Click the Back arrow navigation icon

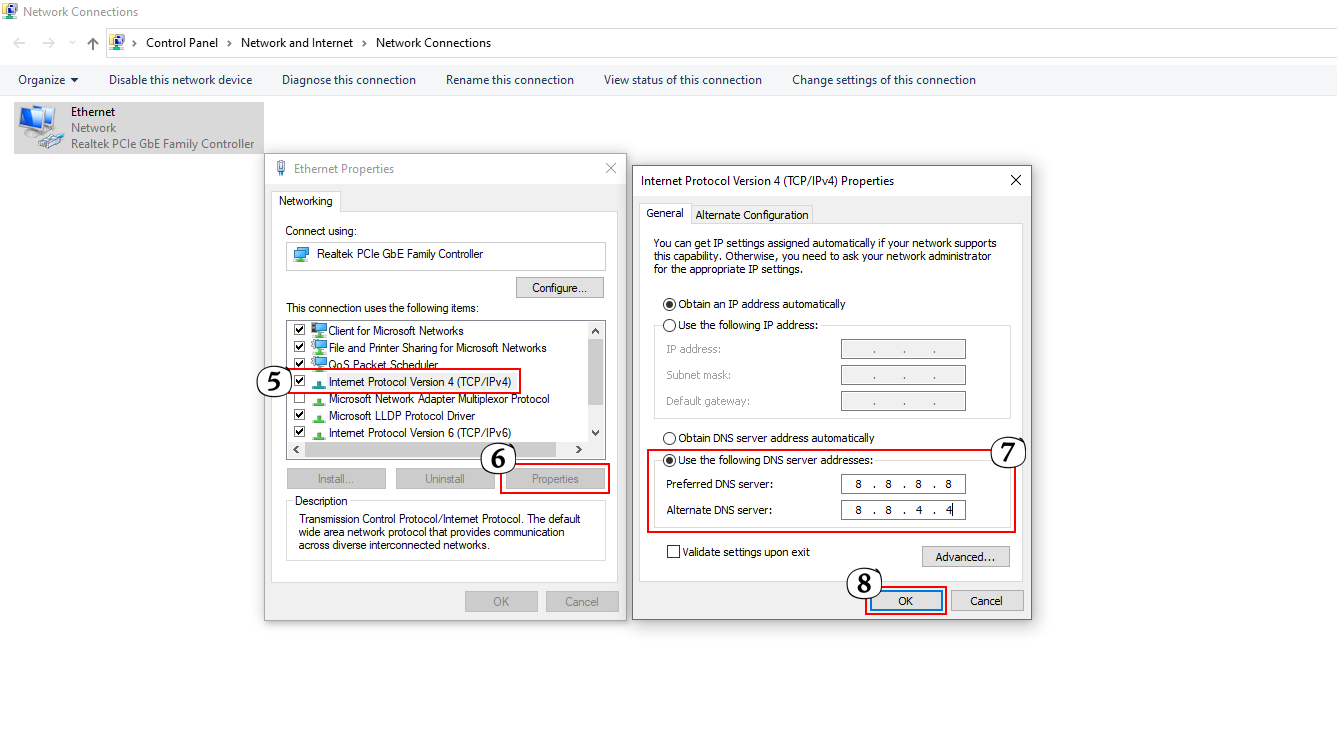(20, 43)
